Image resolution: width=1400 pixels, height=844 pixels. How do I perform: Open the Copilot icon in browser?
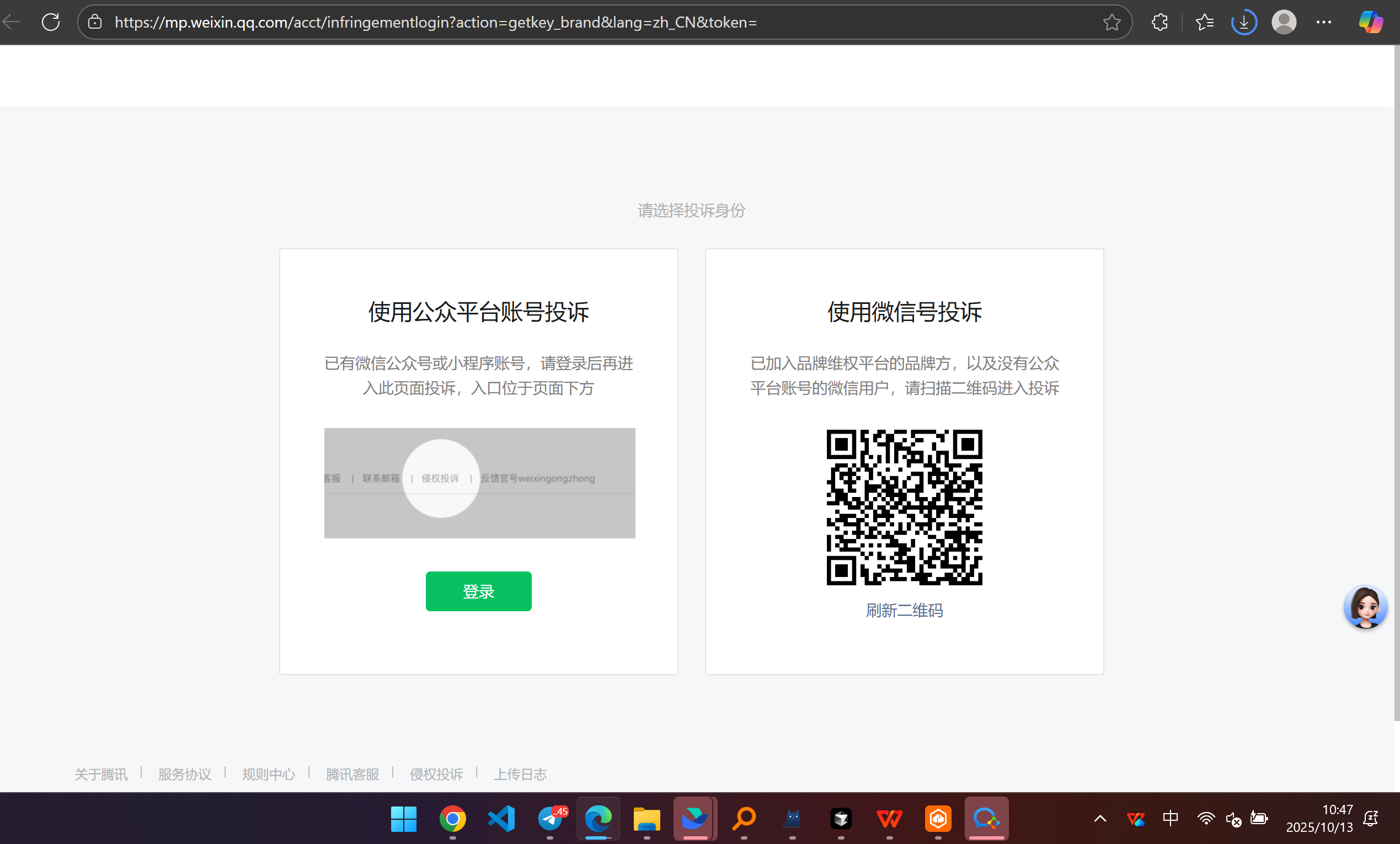(x=1370, y=22)
